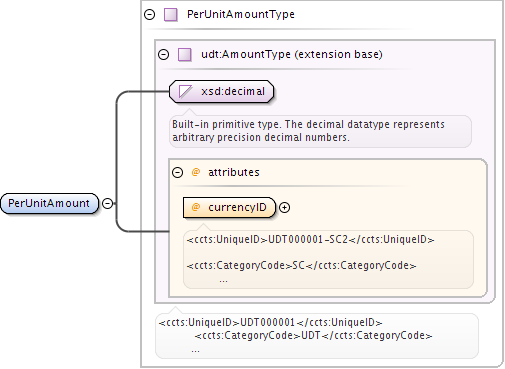Select the currencyID attribute node

pyautogui.click(x=229, y=207)
